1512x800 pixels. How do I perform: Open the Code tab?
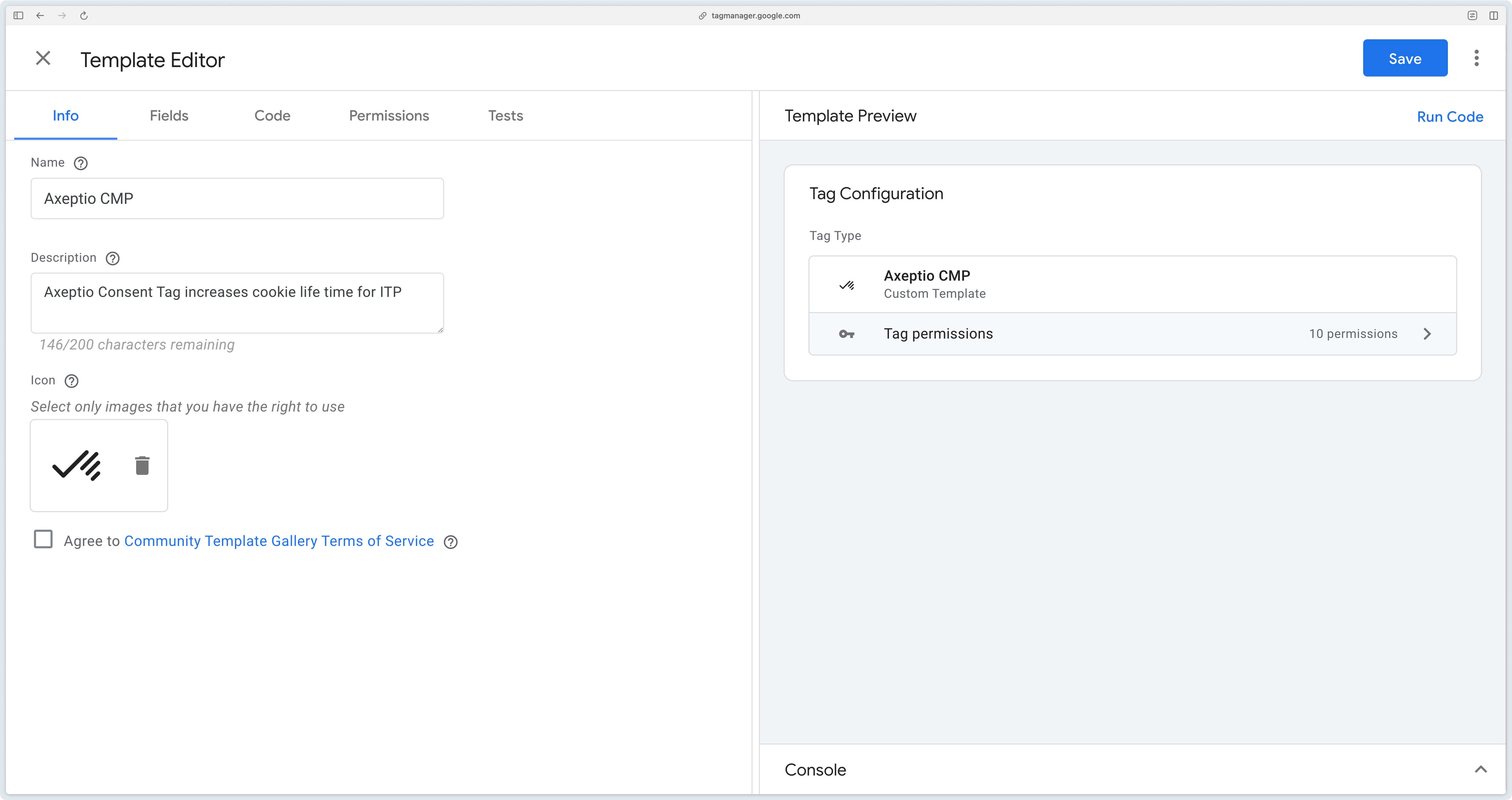click(x=272, y=116)
